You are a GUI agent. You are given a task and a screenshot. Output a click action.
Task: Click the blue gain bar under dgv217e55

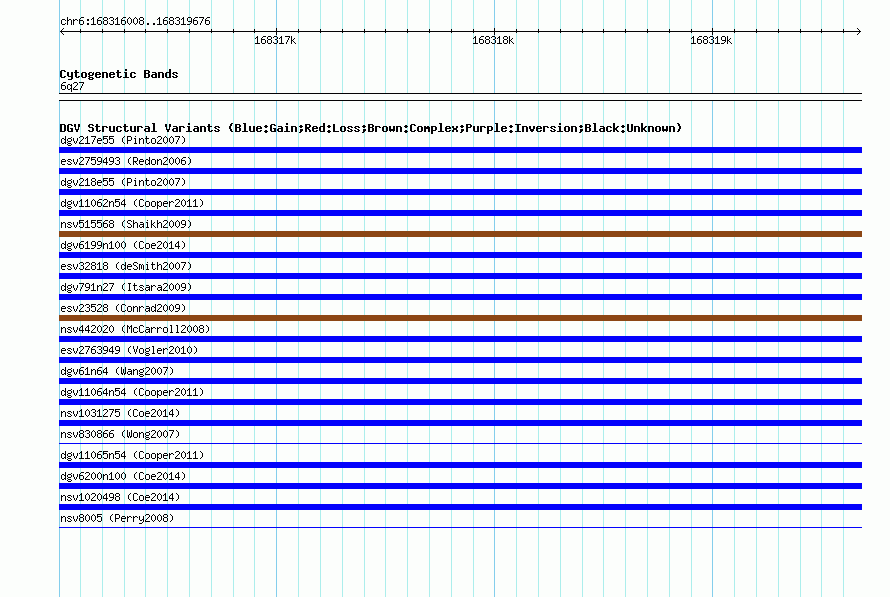pos(460,150)
